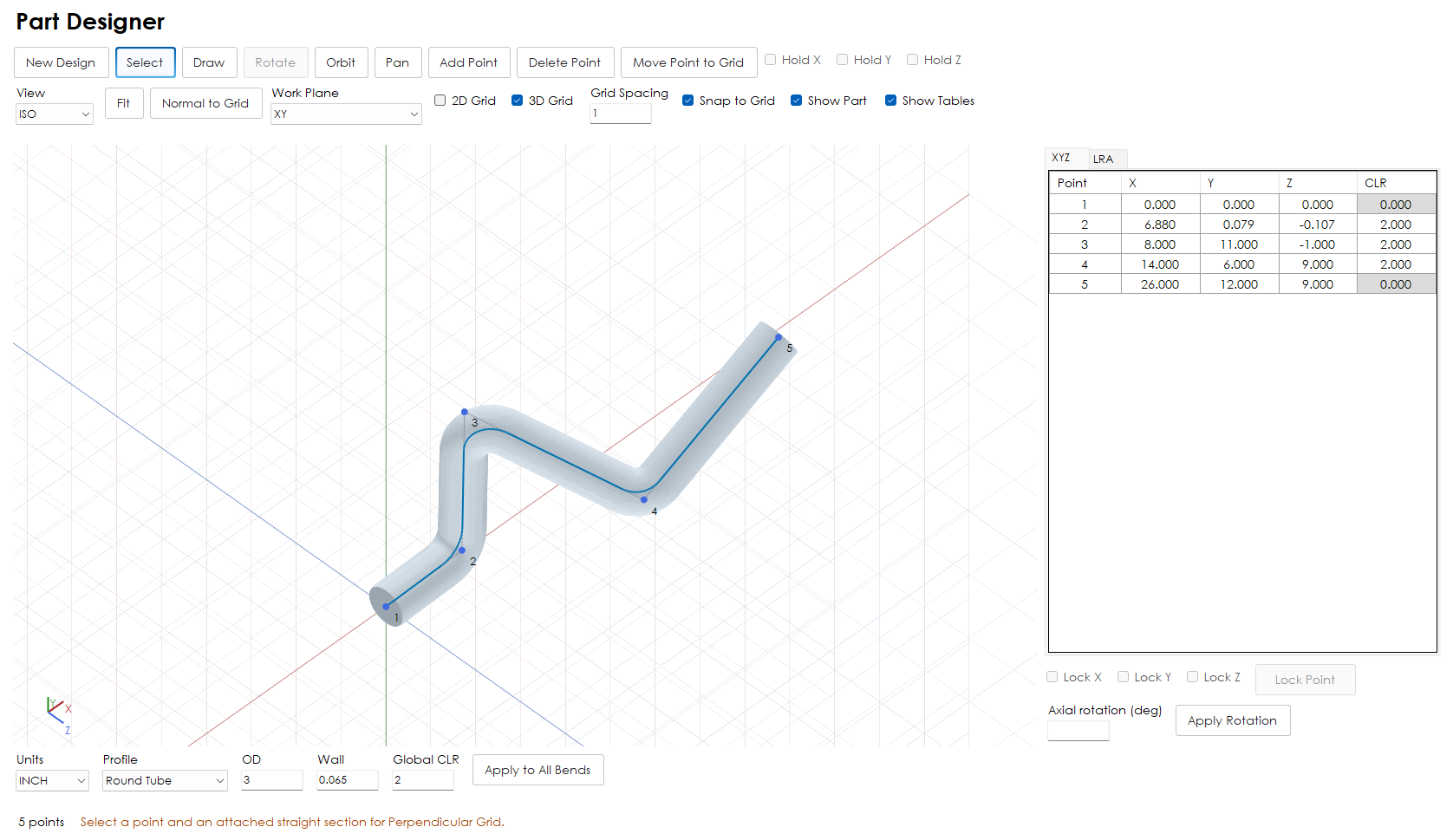Click Move Point to Grid

(688, 62)
